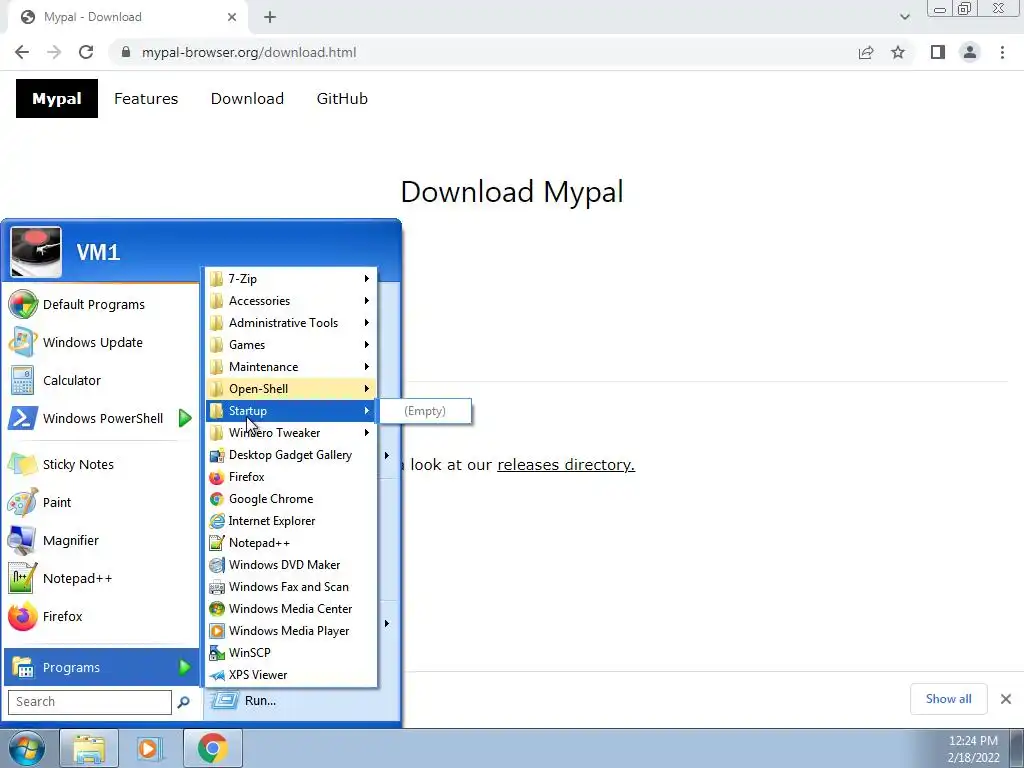Open the Programs menu entry
Viewport: 1024px width, 768px height.
[x=101, y=667]
